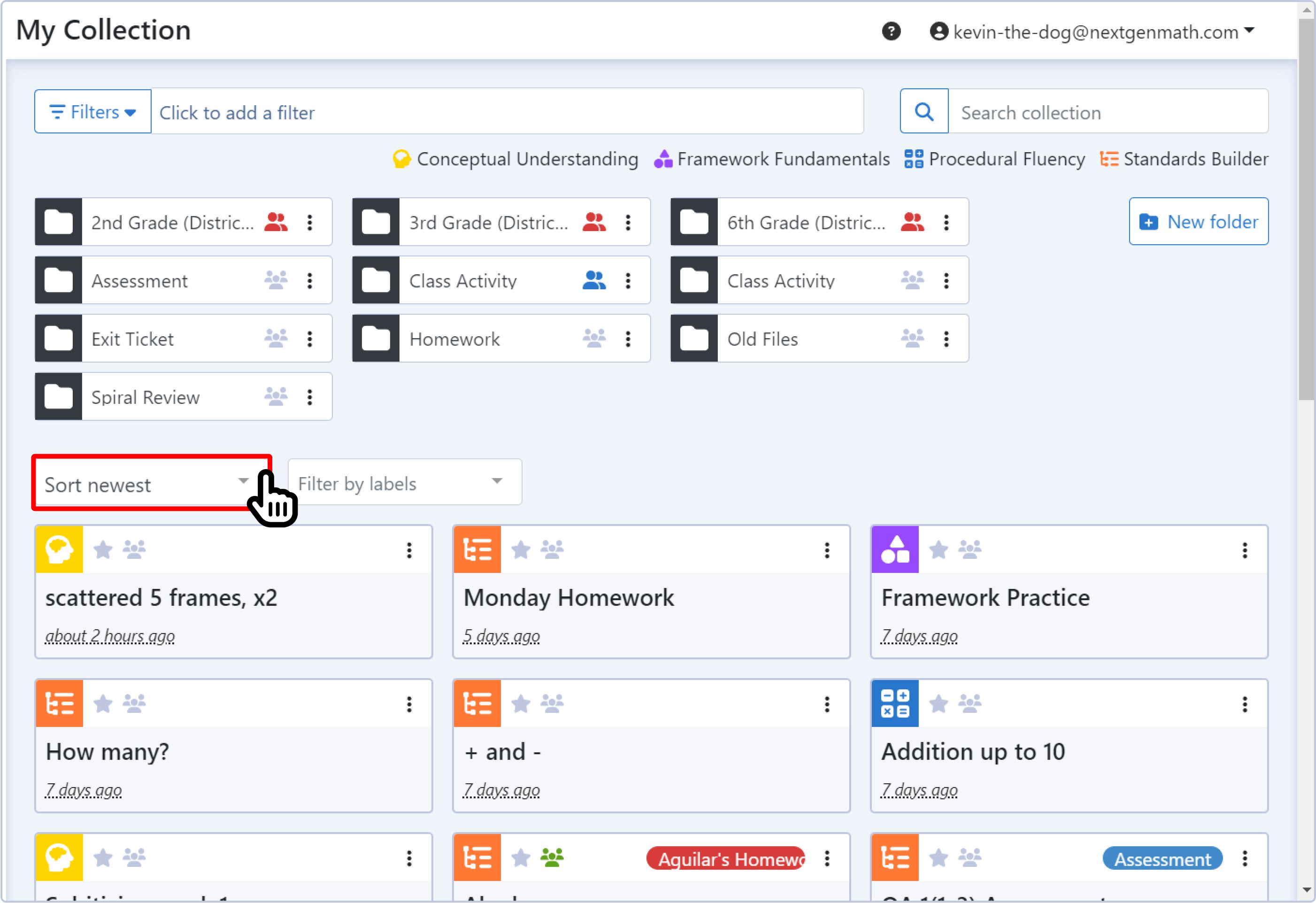Toggle sharing on the Assessment folder
1316x903 pixels.
[277, 280]
